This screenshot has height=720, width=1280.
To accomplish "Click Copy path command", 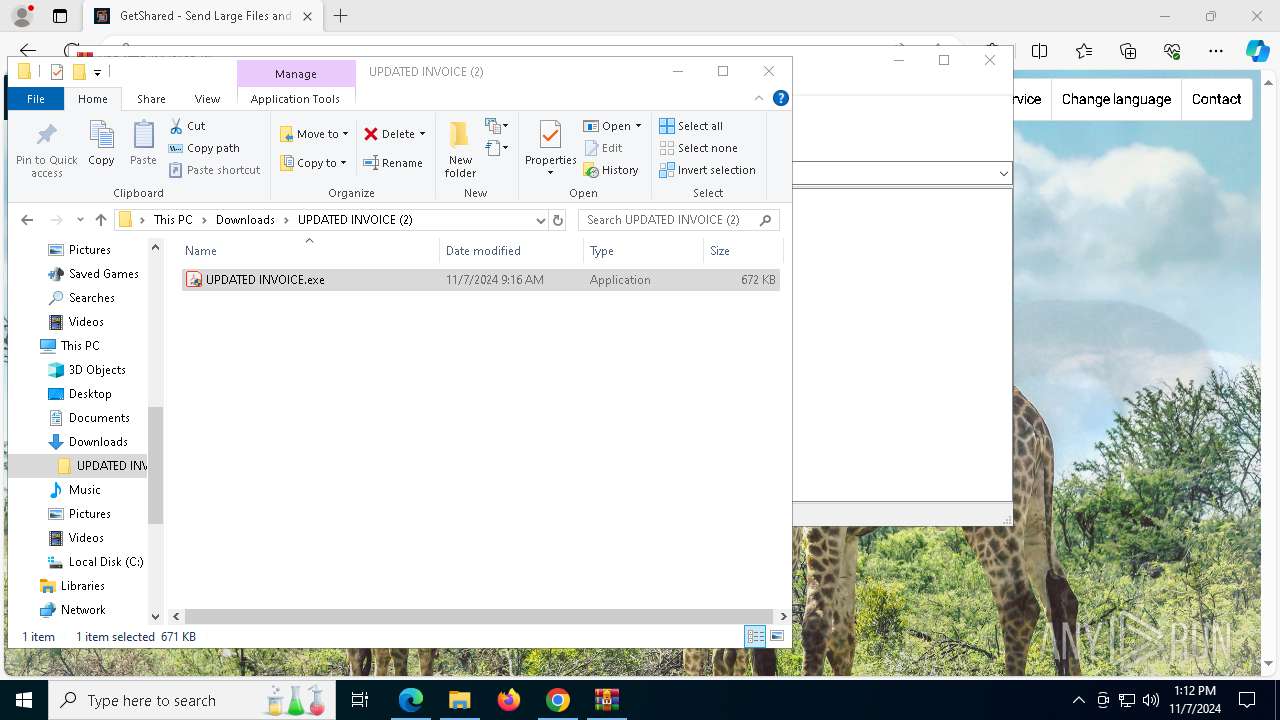I will pos(204,148).
